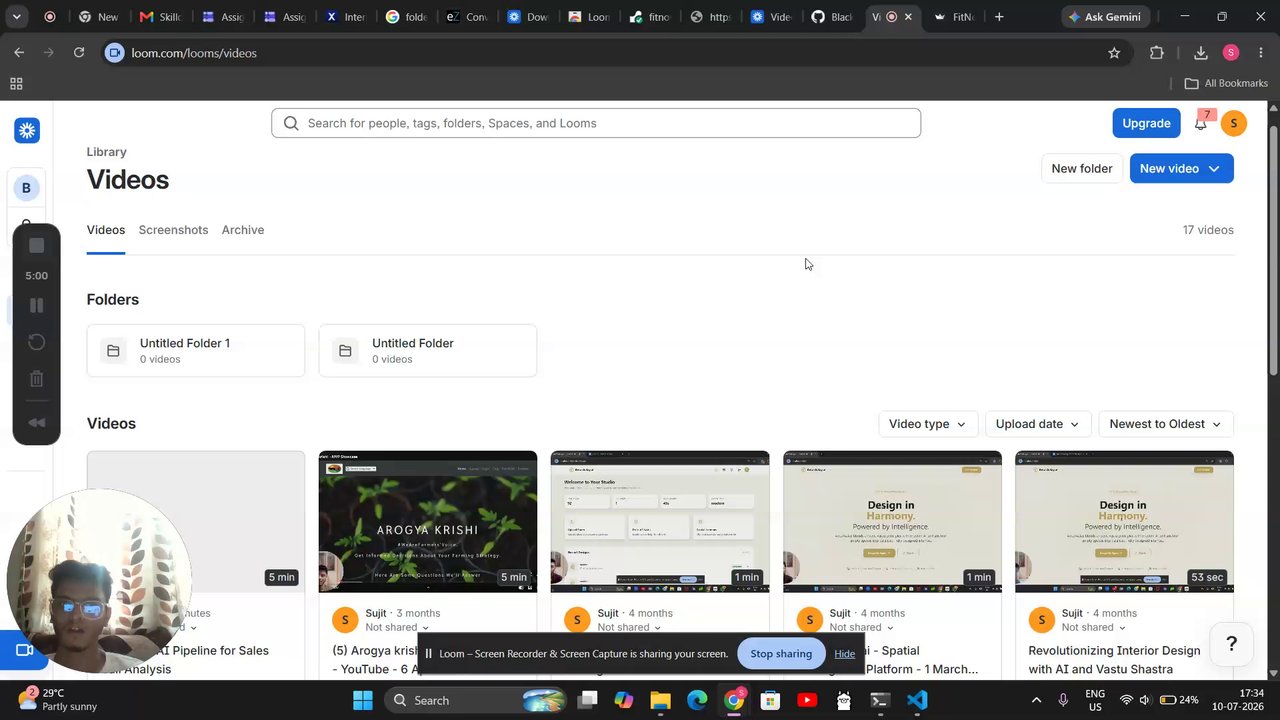The height and width of the screenshot is (720, 1280).
Task: Click the help question mark button
Action: (x=1232, y=643)
